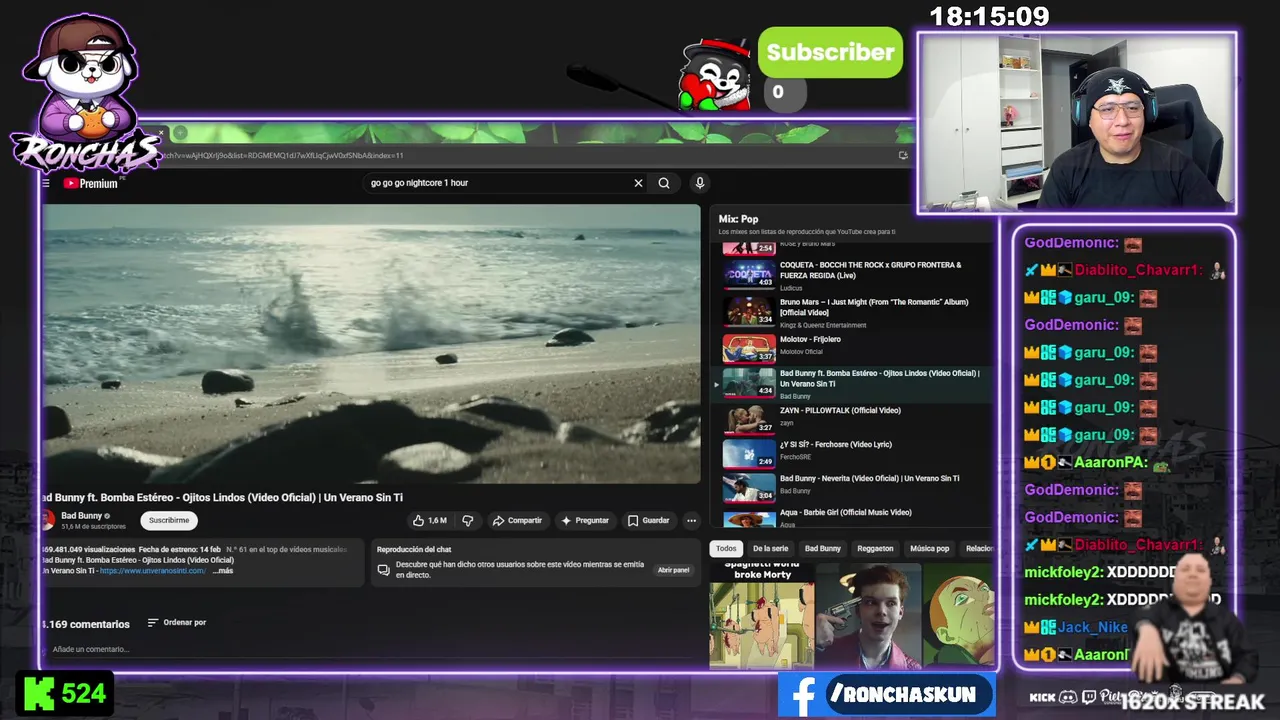Click the browser address bar URL

[x=285, y=155]
